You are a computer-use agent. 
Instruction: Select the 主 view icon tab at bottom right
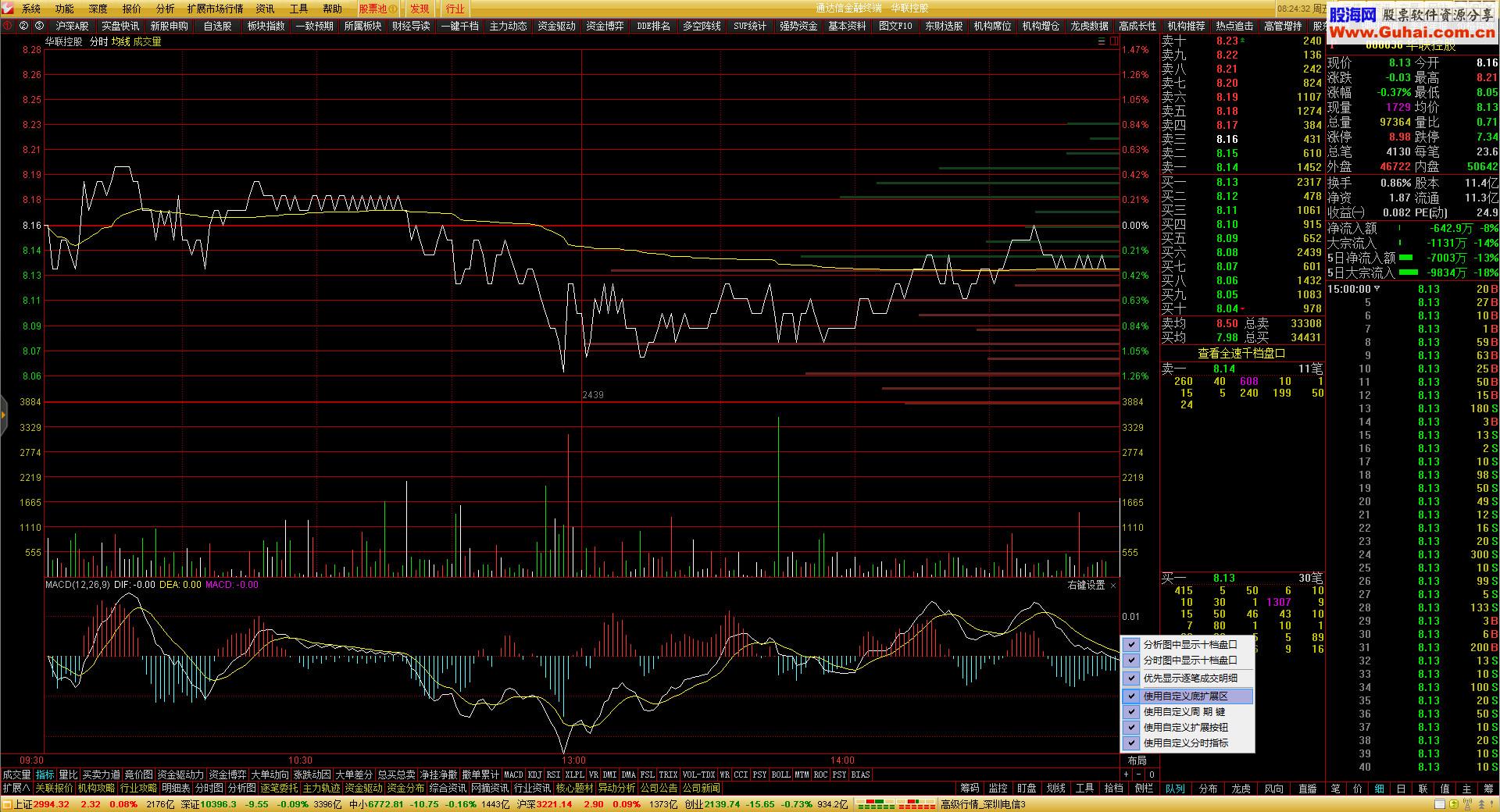pos(1467,789)
